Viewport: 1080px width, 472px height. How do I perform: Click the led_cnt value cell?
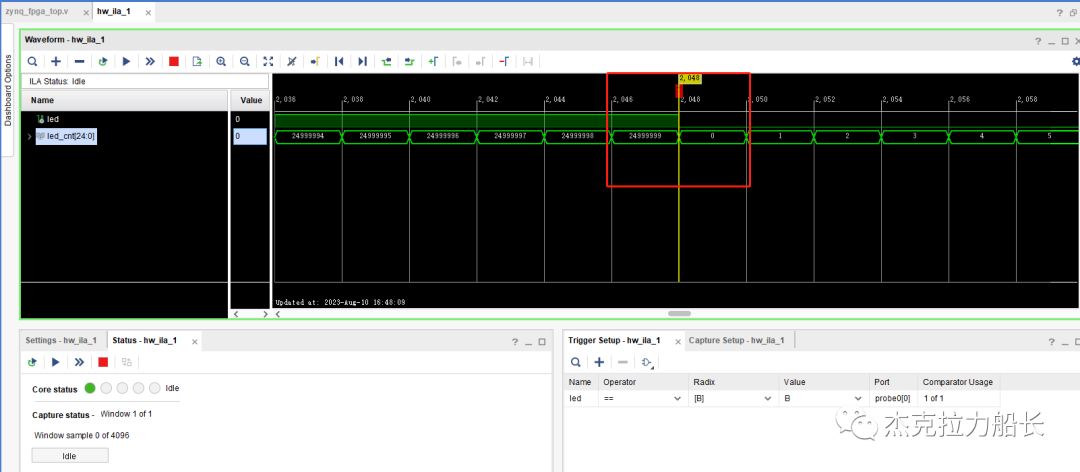pyautogui.click(x=249, y=136)
